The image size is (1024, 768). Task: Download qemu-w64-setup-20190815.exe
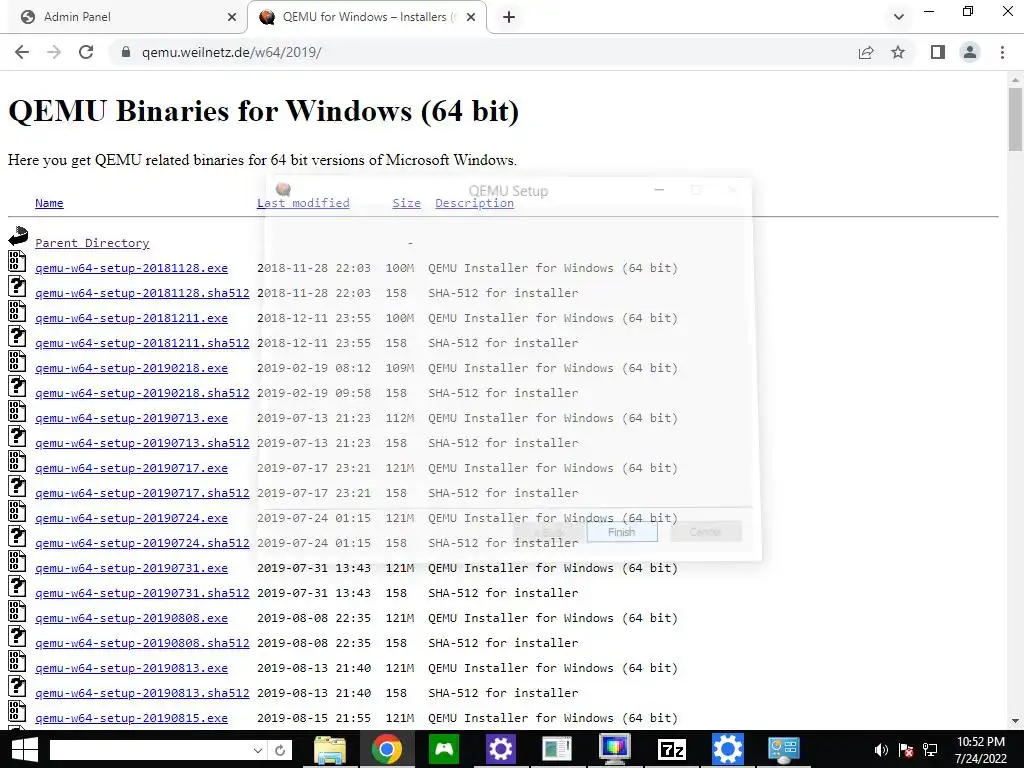pyautogui.click(x=131, y=718)
